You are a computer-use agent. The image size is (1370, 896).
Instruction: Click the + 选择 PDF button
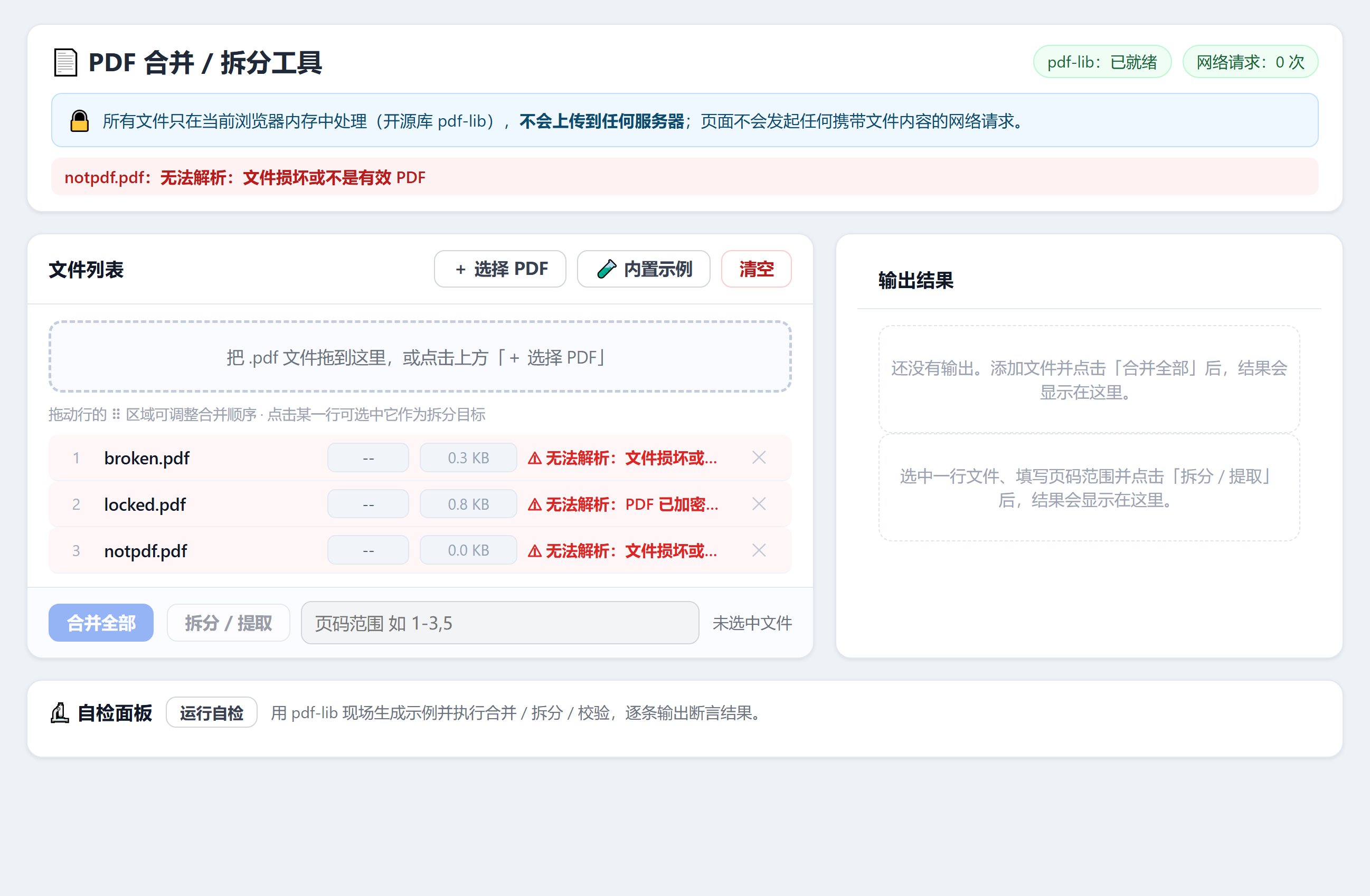(499, 269)
